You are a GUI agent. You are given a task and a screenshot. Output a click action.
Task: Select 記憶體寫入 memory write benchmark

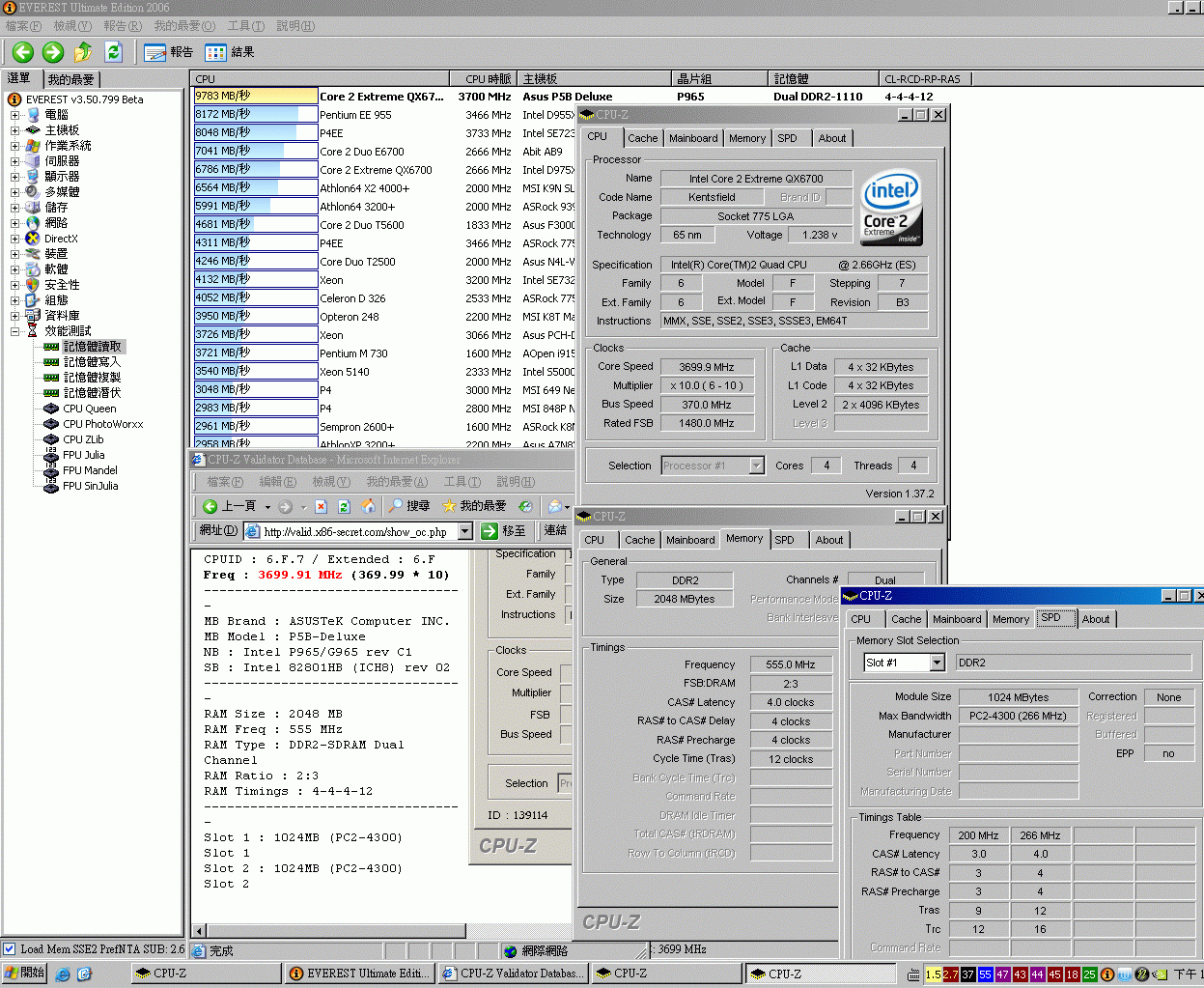92,362
